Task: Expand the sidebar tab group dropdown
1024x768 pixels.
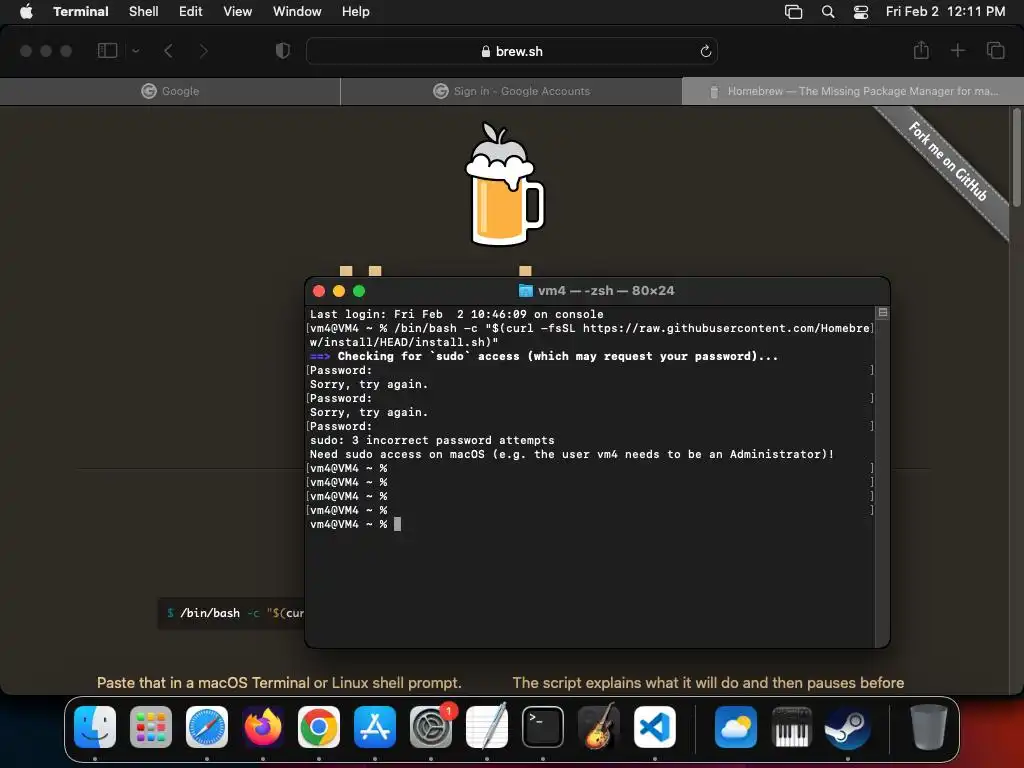Action: [x=135, y=50]
